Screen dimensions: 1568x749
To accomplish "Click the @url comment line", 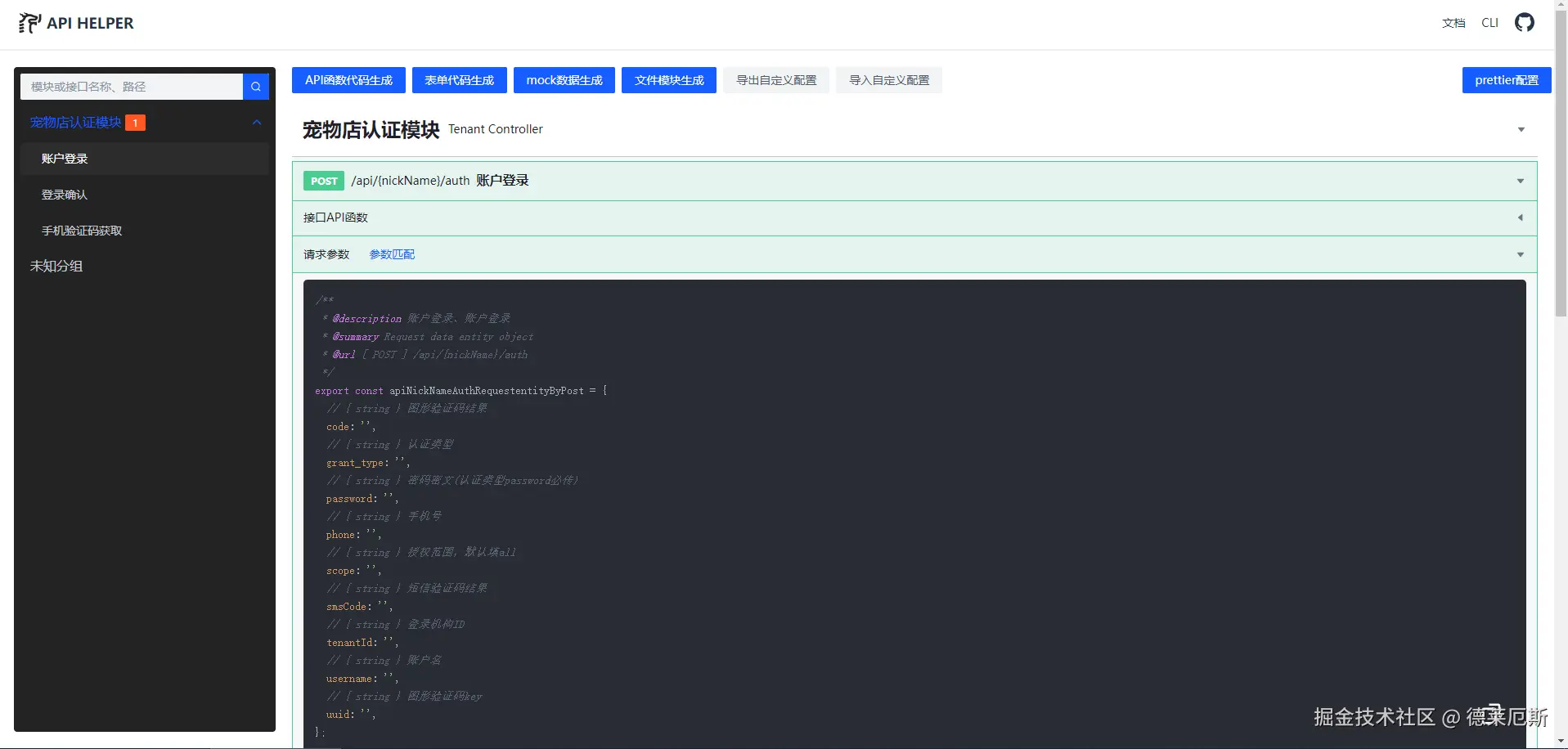I will pos(425,355).
